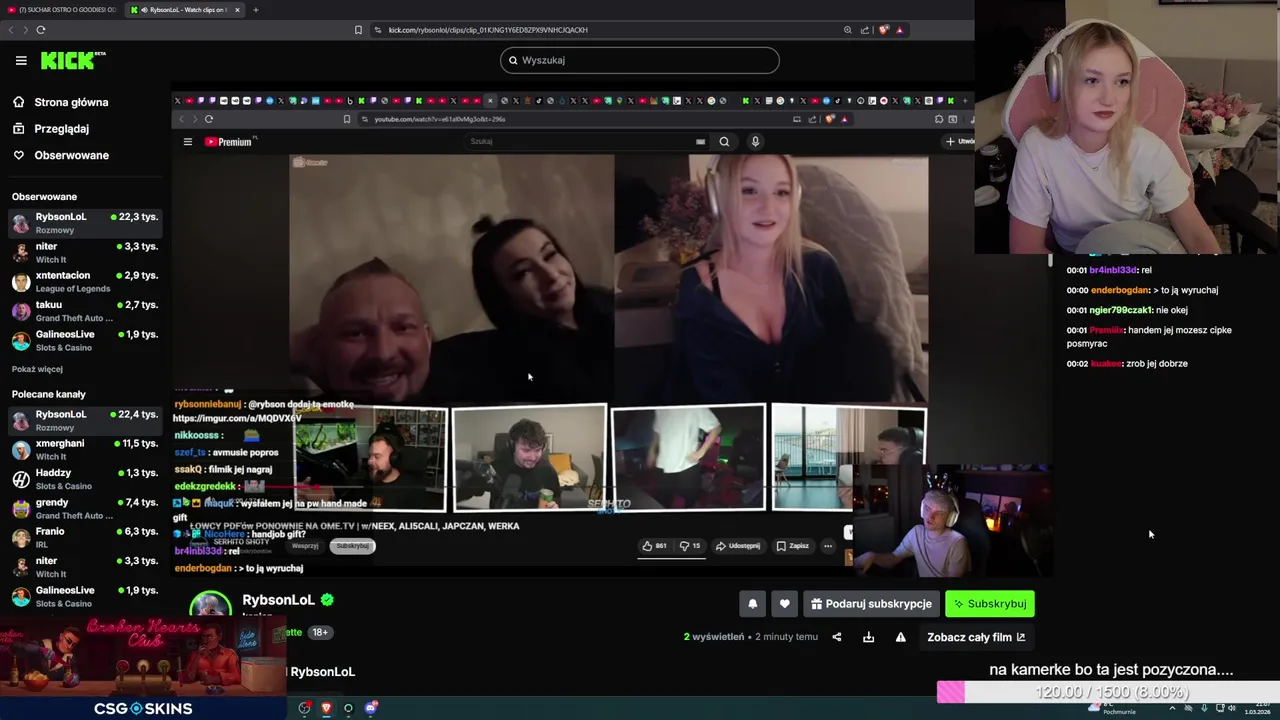Image resolution: width=1280 pixels, height=720 pixels.
Task: Expand Pokaż więcej followed channels
Action: (x=37, y=369)
